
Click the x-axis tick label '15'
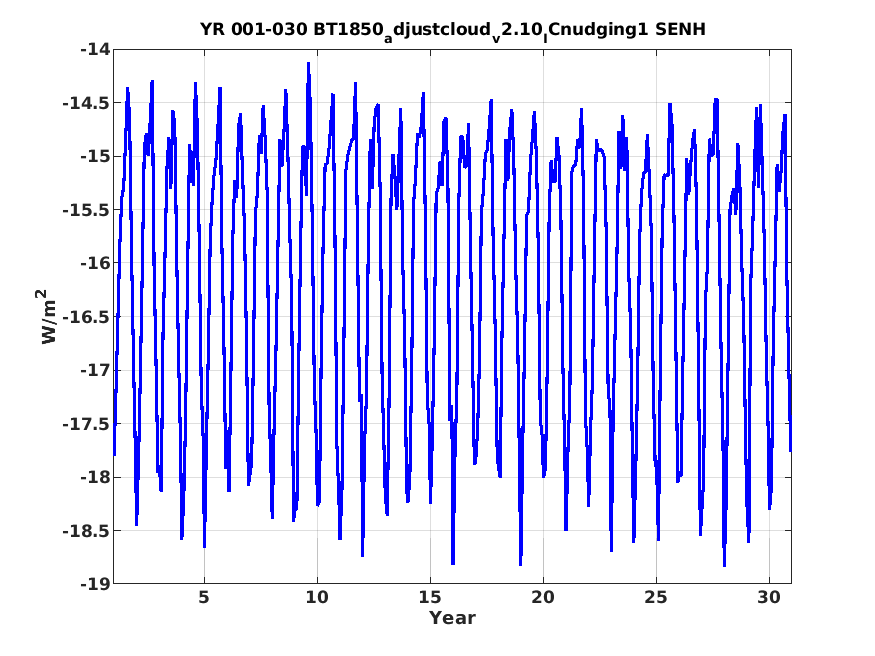tap(430, 597)
